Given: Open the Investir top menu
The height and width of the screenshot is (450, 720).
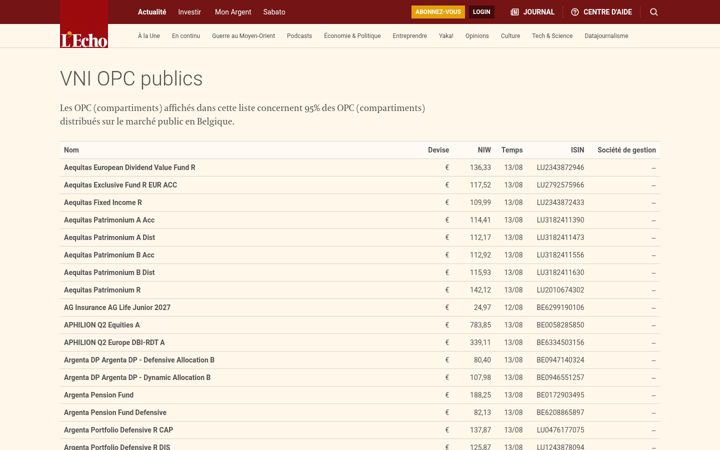Looking at the screenshot, I should tap(190, 12).
